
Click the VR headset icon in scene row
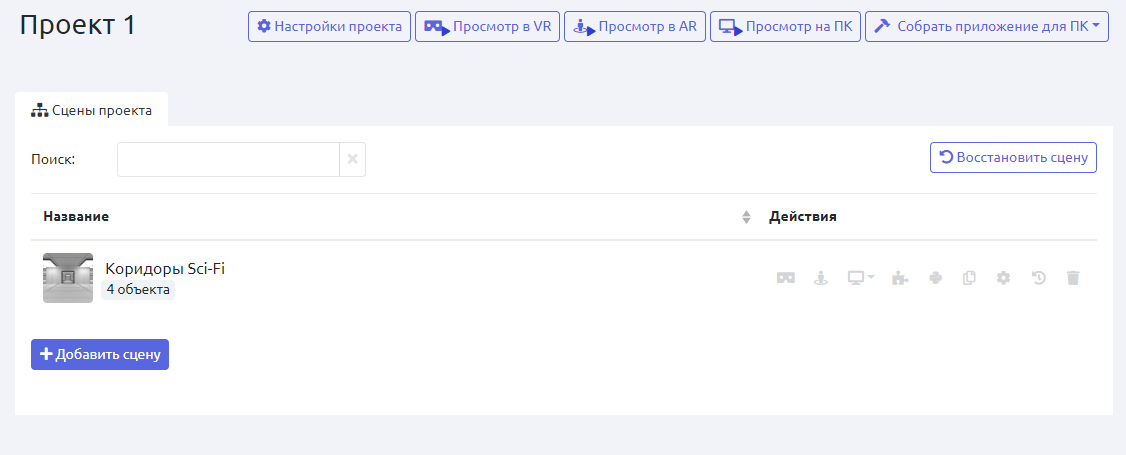(786, 278)
